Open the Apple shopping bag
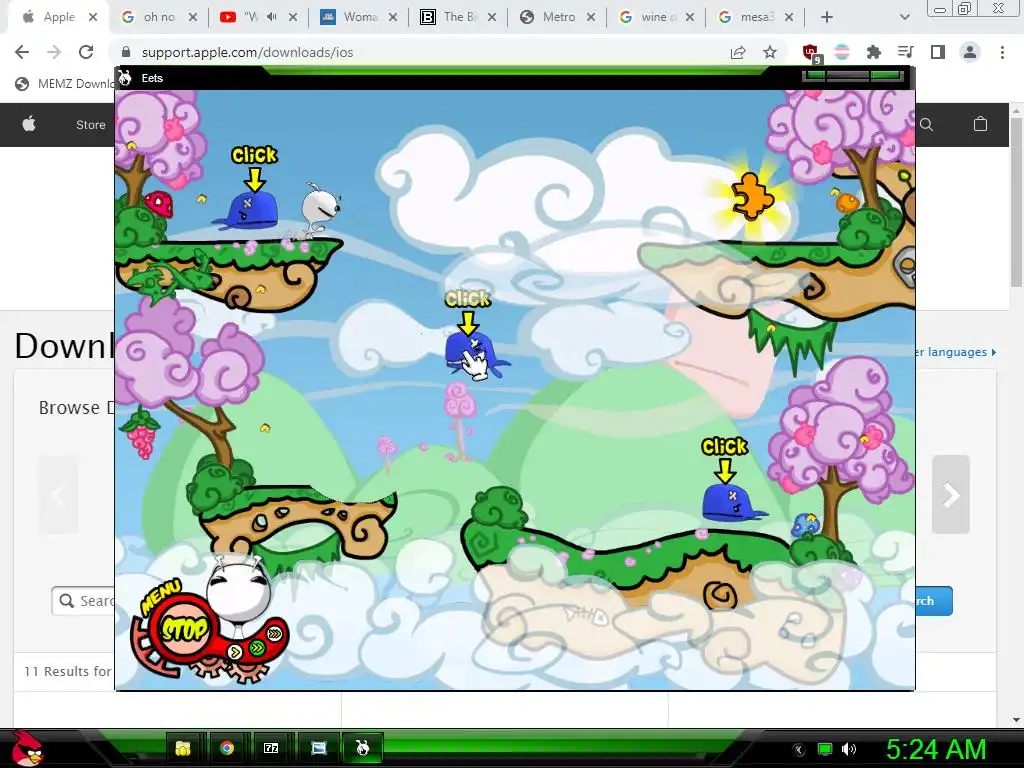 click(980, 123)
